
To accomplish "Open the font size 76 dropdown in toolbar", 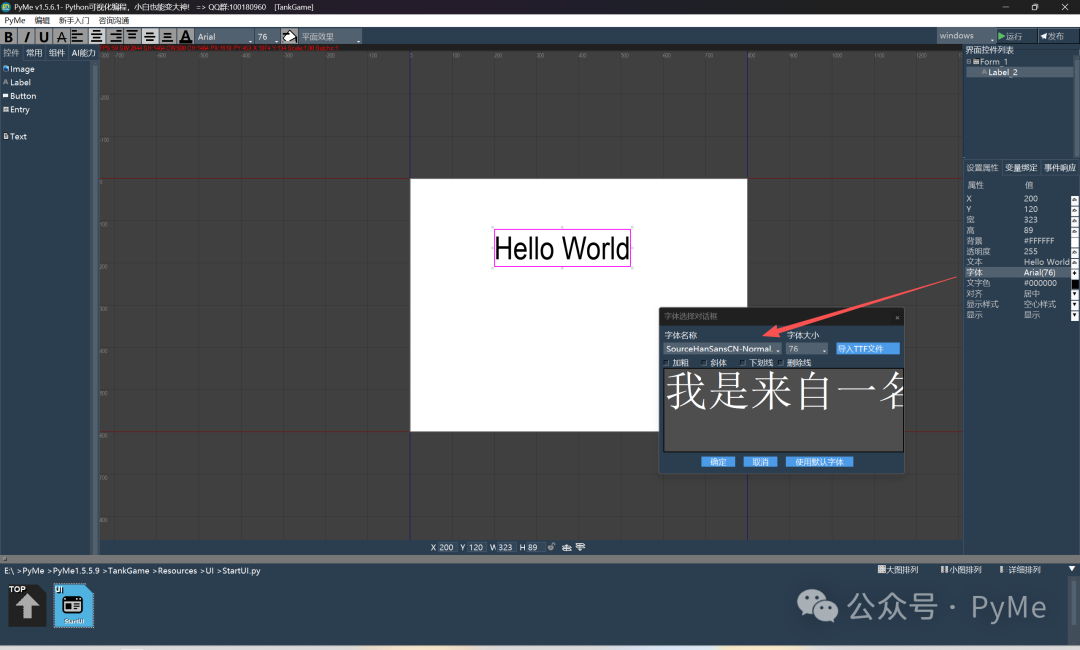I will [267, 36].
